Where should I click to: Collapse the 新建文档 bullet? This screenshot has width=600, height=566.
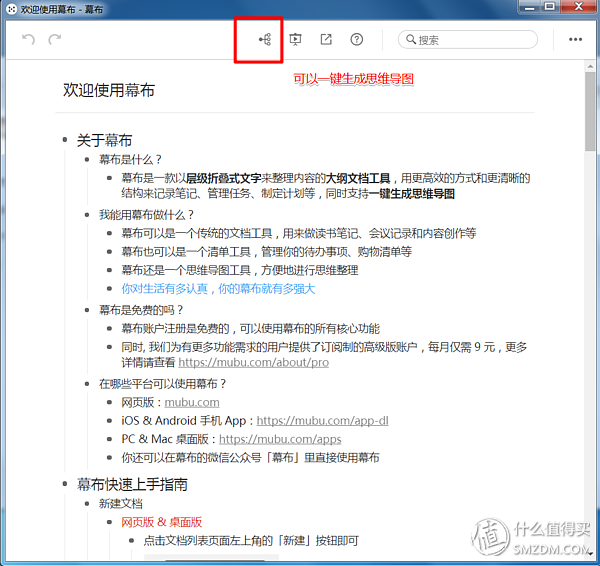87,503
